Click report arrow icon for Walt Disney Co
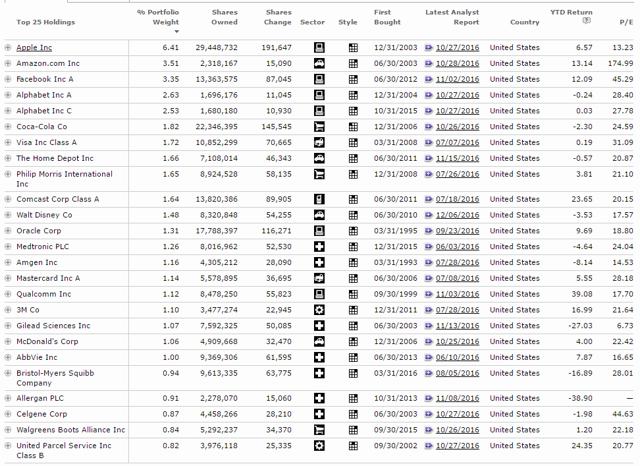Screen dimensions: 640x466 coord(429,215)
